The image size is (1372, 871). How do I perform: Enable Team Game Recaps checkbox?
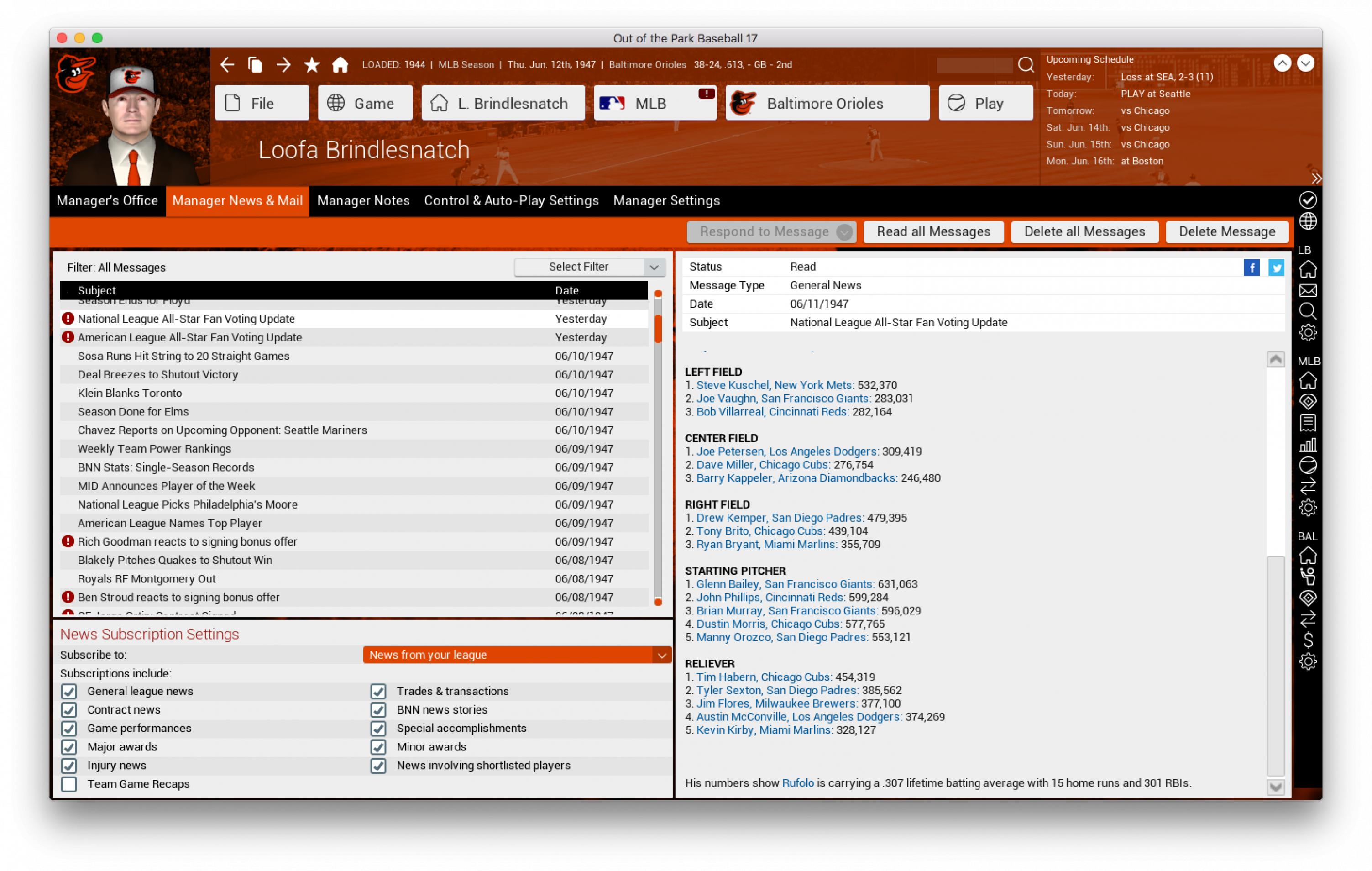pos(69,784)
